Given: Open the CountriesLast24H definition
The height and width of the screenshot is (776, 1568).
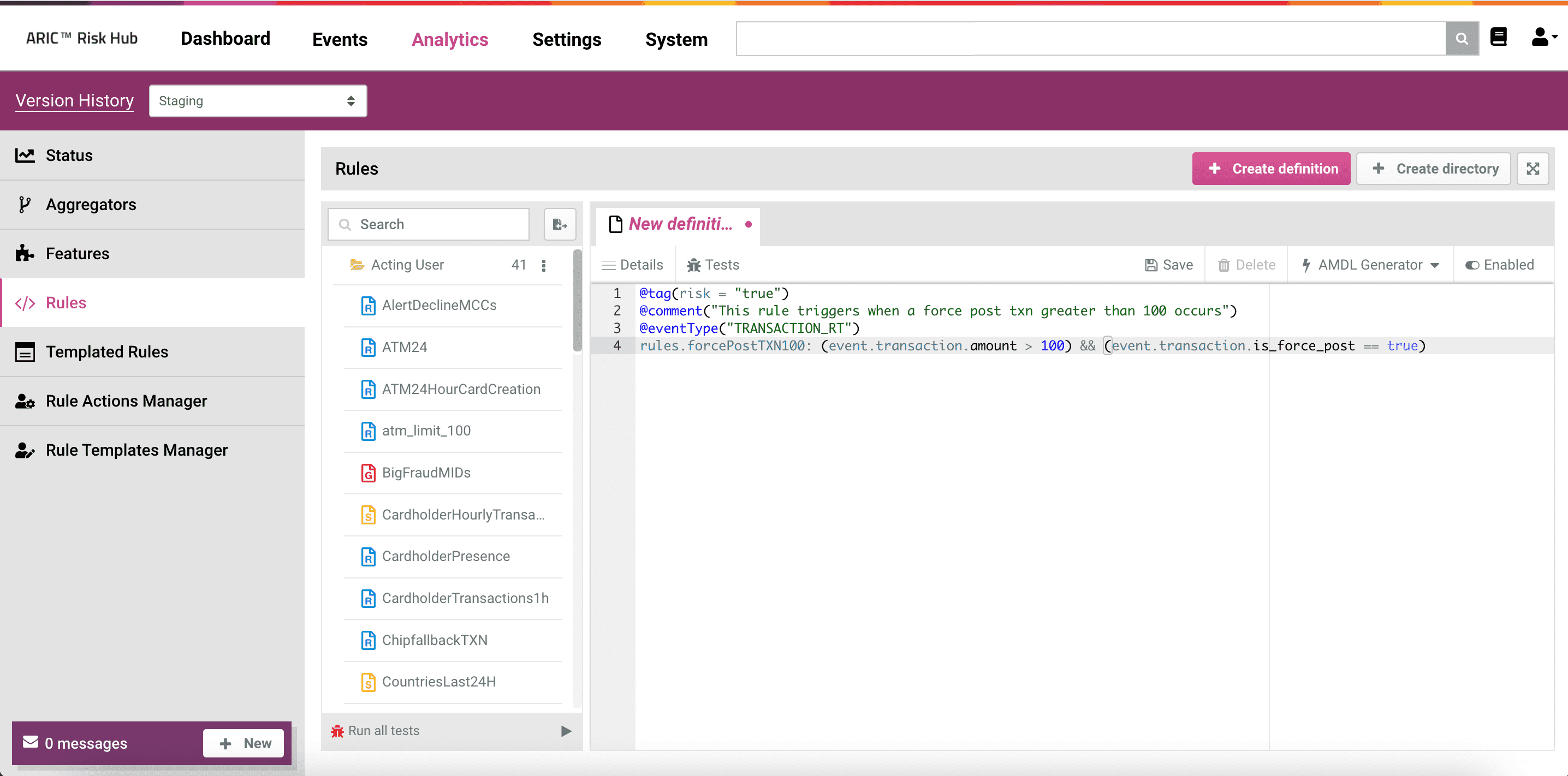Looking at the screenshot, I should (453, 682).
